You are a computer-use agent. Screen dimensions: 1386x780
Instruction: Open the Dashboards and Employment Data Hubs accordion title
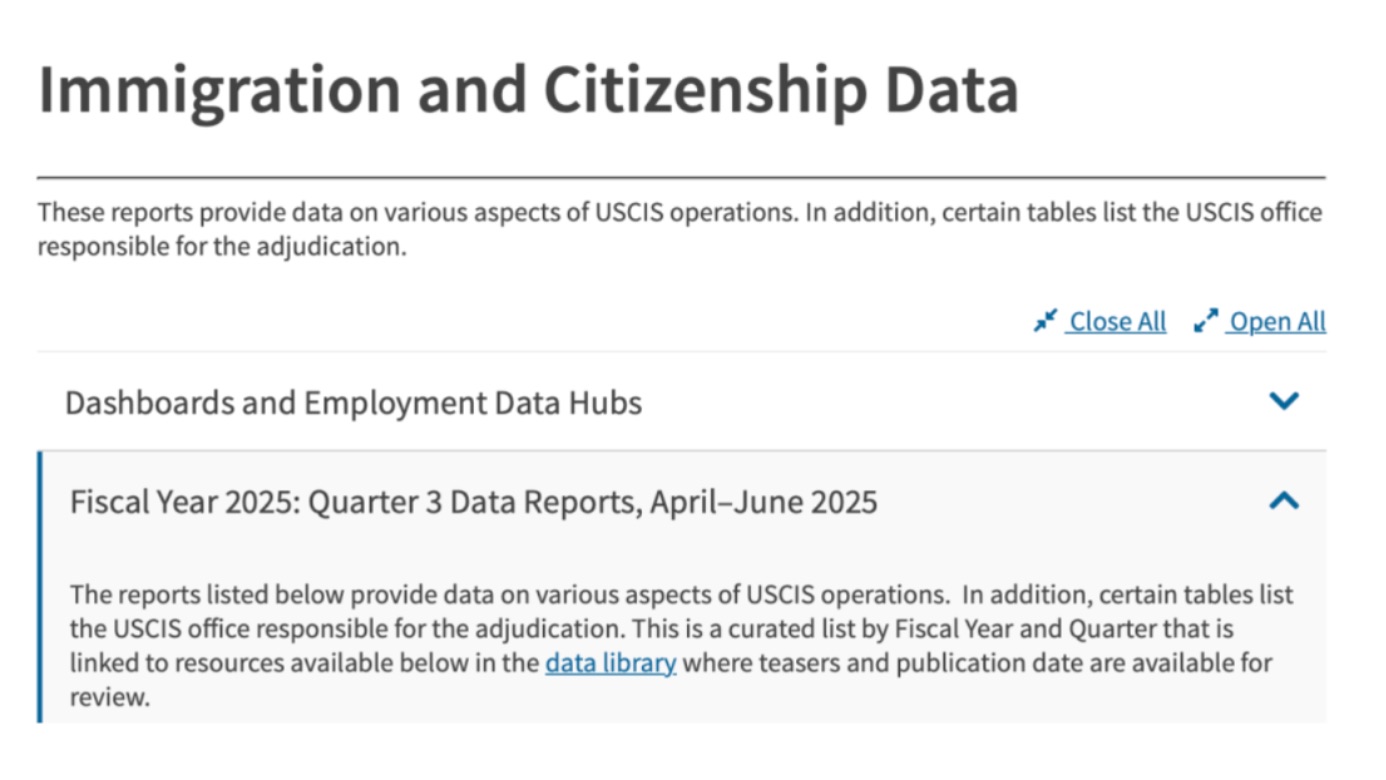point(353,402)
